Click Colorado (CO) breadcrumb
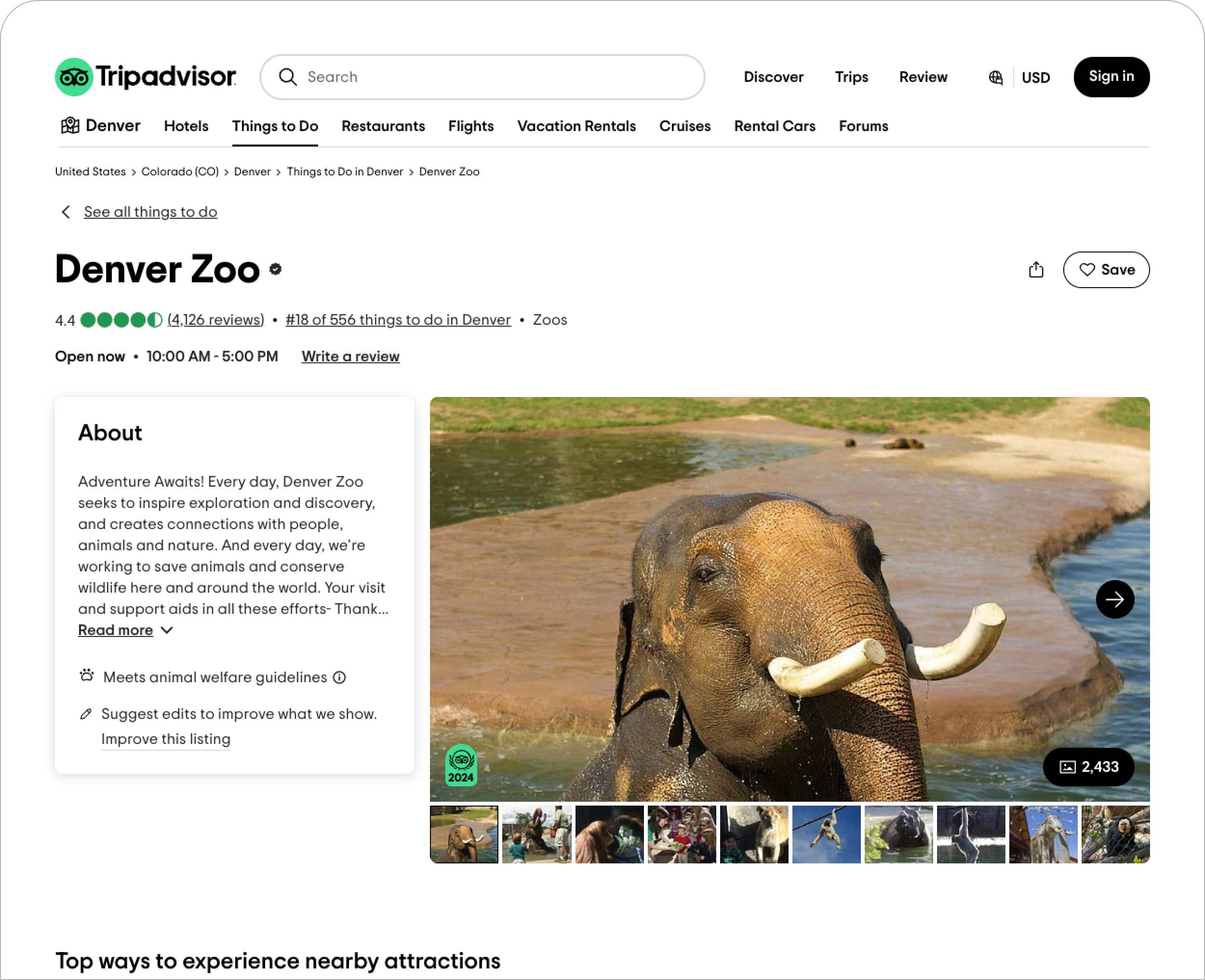1205x980 pixels. [x=180, y=172]
